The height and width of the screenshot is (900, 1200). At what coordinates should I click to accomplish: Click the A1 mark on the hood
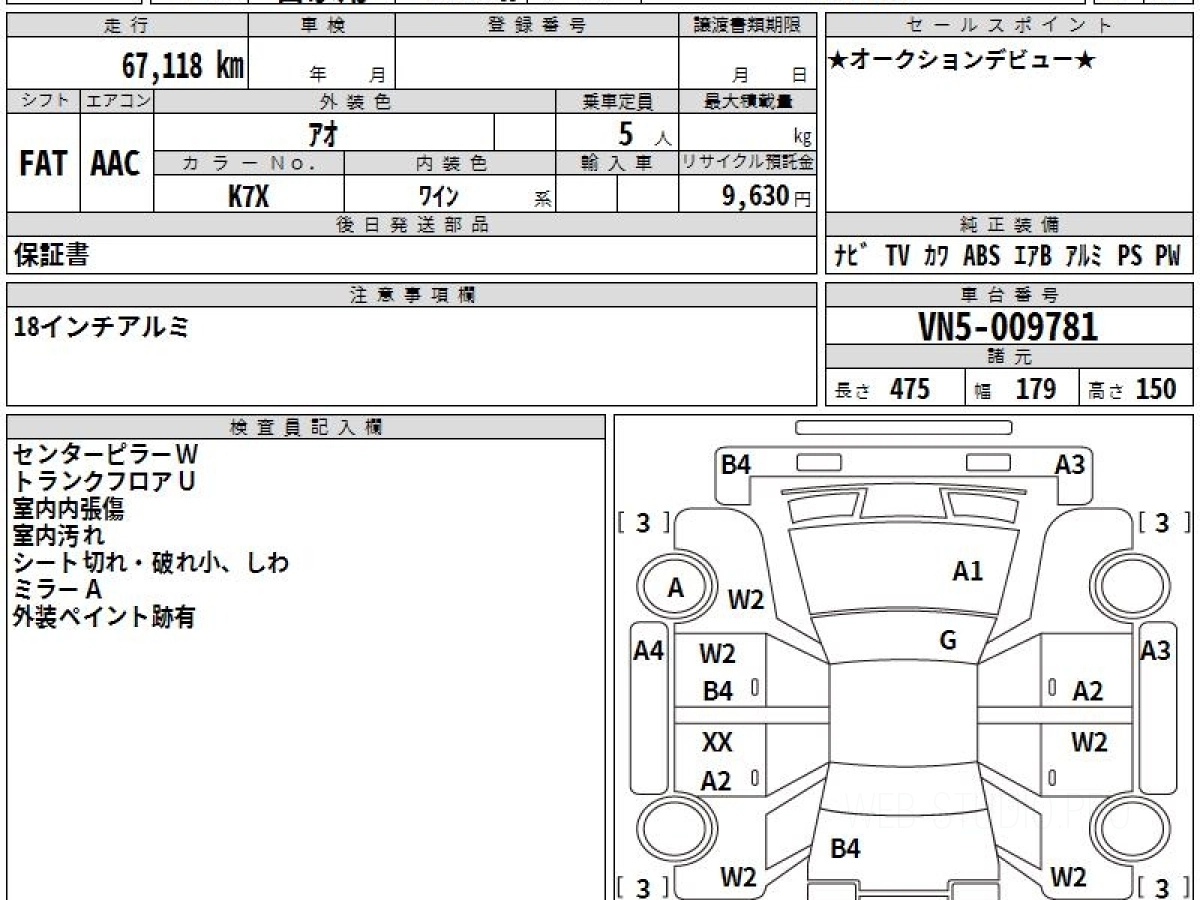tap(967, 572)
